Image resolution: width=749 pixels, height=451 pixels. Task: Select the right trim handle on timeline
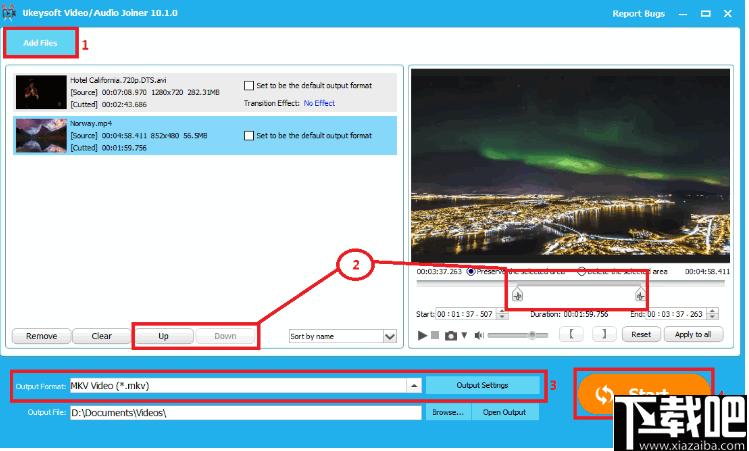[x=640, y=295]
